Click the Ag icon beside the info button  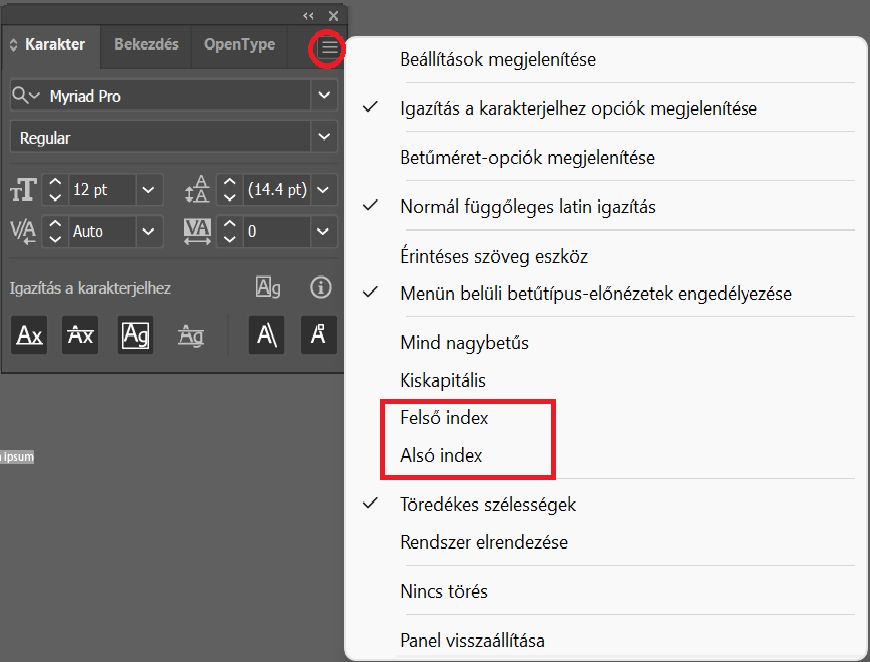[x=266, y=288]
